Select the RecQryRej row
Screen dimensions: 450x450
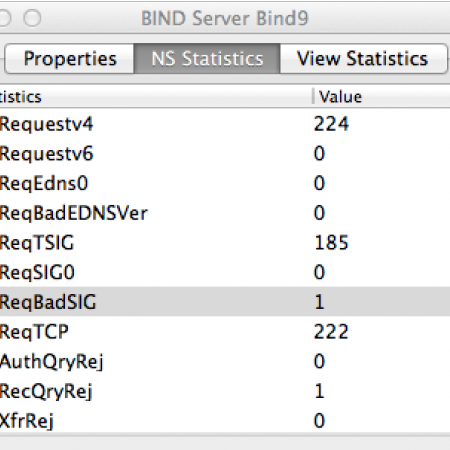(x=225, y=391)
